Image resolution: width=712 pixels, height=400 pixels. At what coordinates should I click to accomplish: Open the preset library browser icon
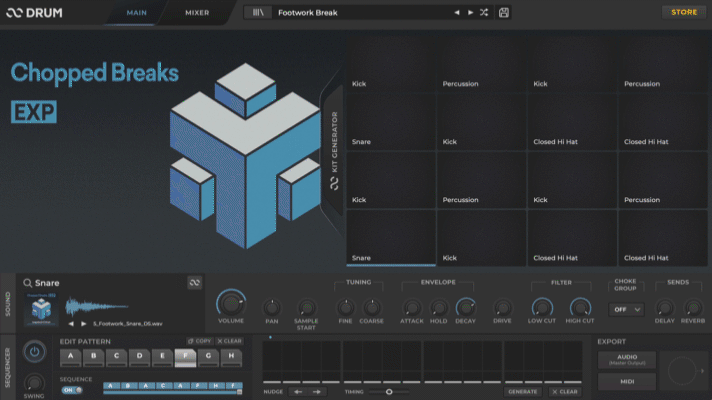click(x=257, y=13)
